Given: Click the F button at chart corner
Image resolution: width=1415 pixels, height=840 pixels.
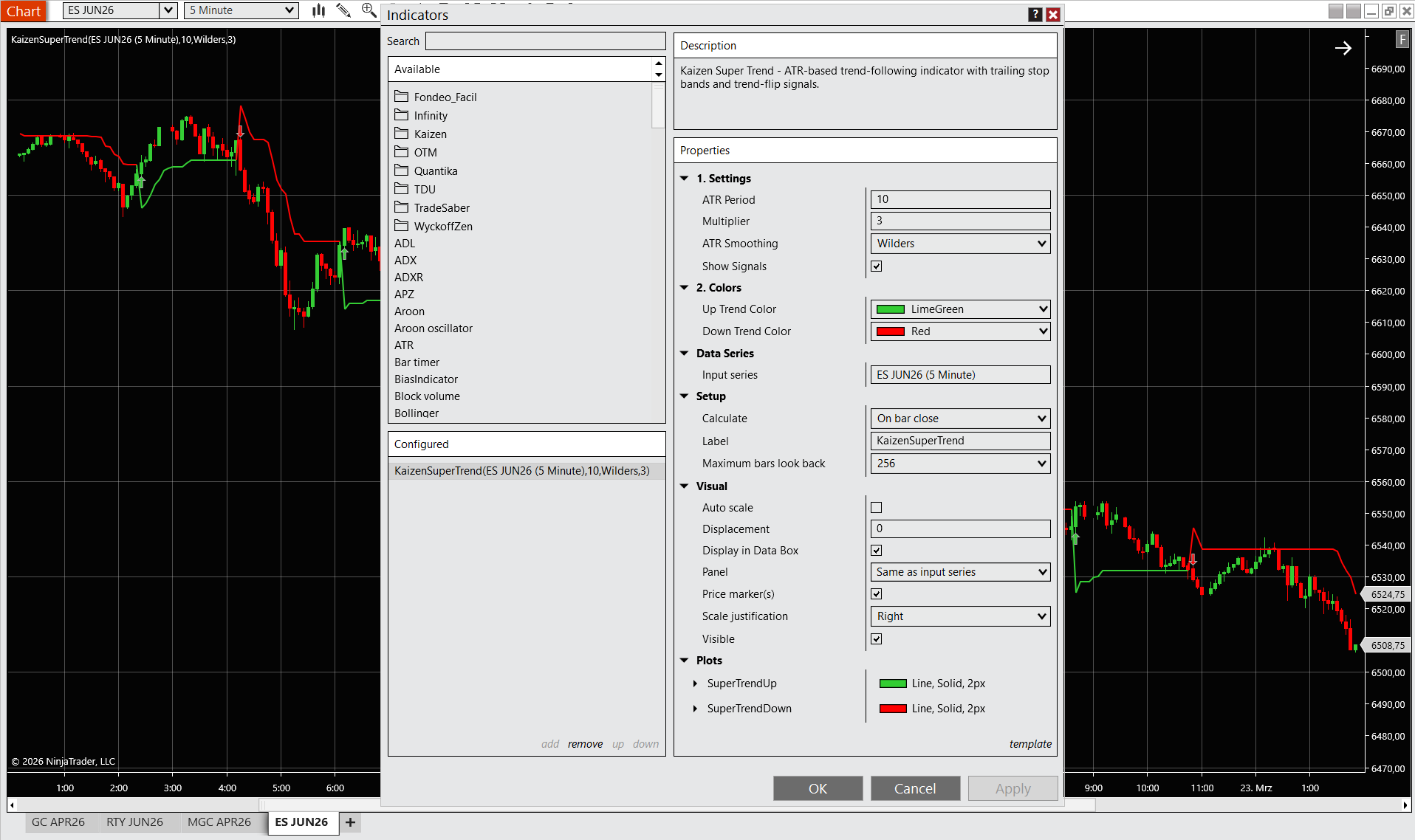Looking at the screenshot, I should (x=1401, y=40).
